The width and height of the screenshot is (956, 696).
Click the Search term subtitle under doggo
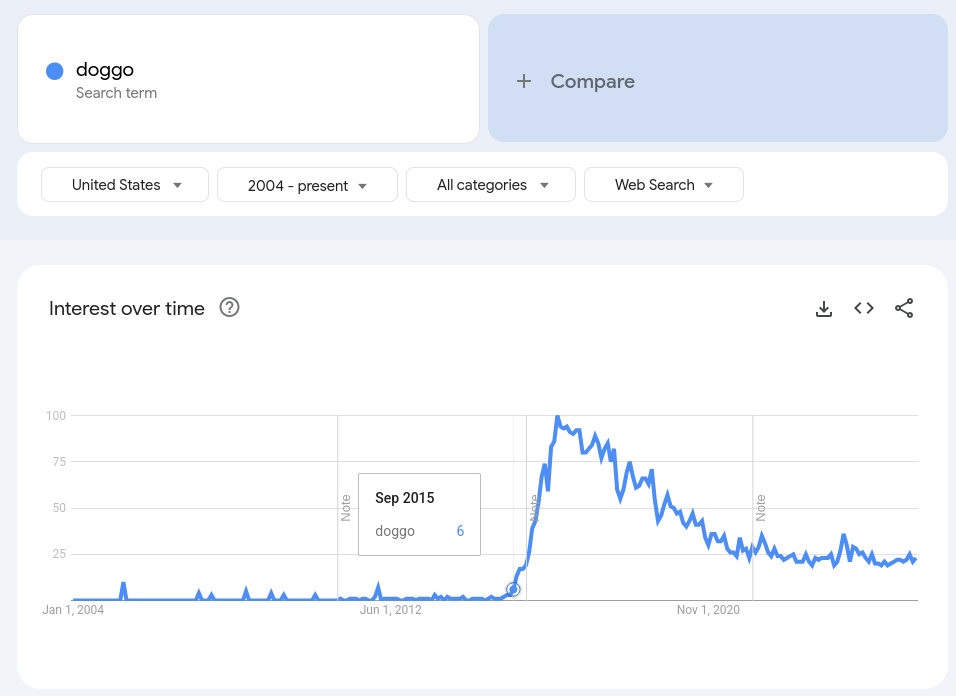coord(116,93)
